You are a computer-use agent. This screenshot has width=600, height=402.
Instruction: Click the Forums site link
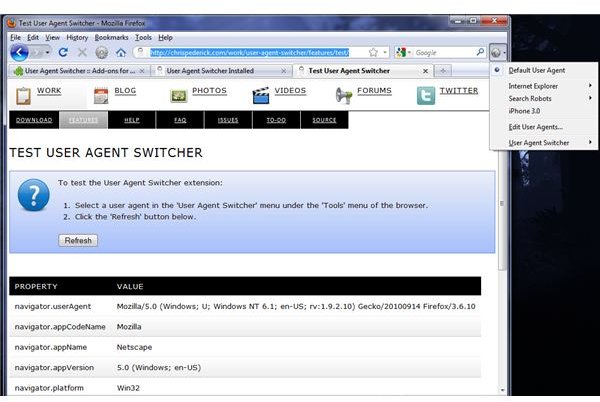pyautogui.click(x=374, y=91)
